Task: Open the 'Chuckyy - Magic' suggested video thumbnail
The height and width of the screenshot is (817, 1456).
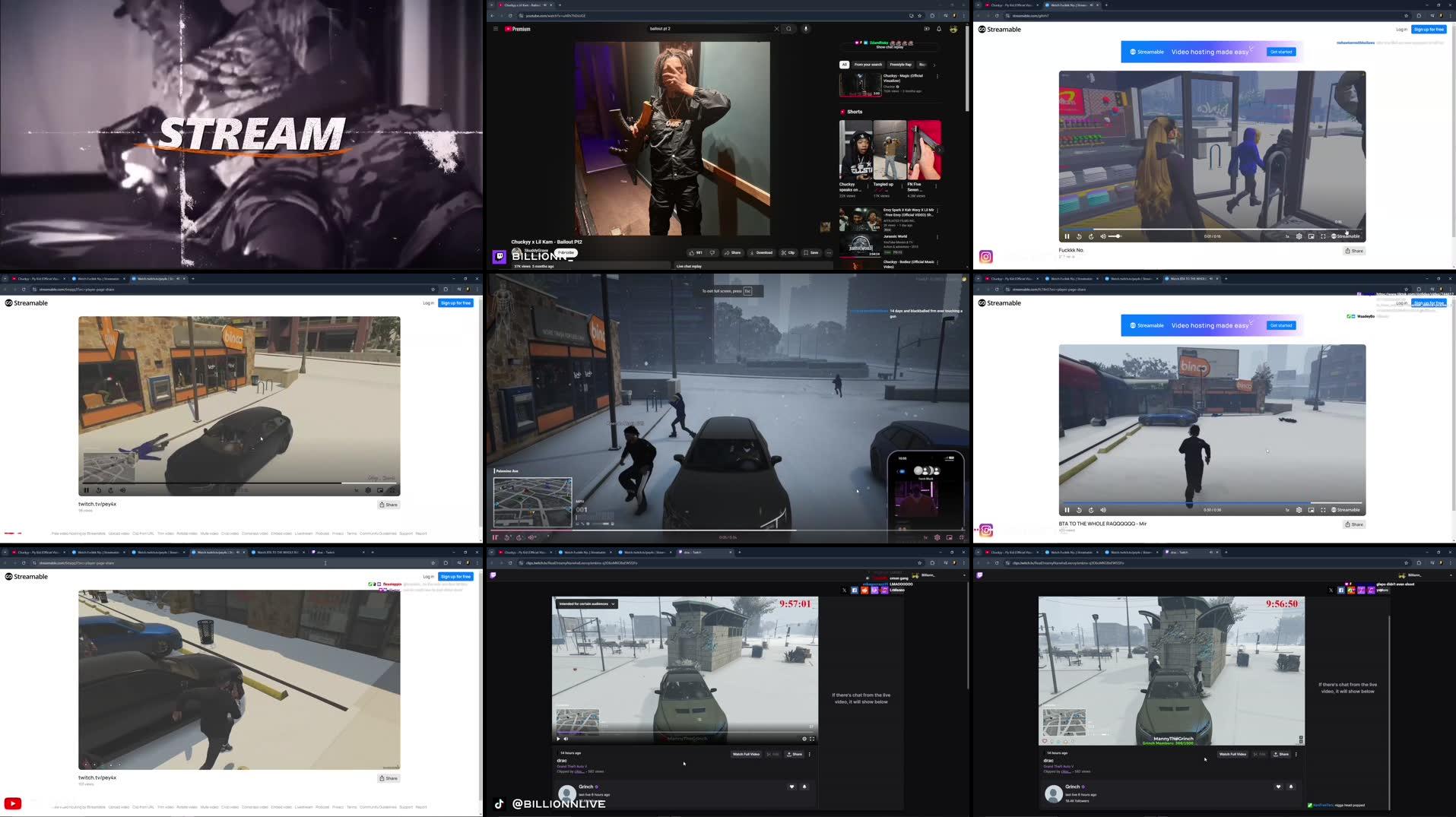Action: [x=860, y=84]
